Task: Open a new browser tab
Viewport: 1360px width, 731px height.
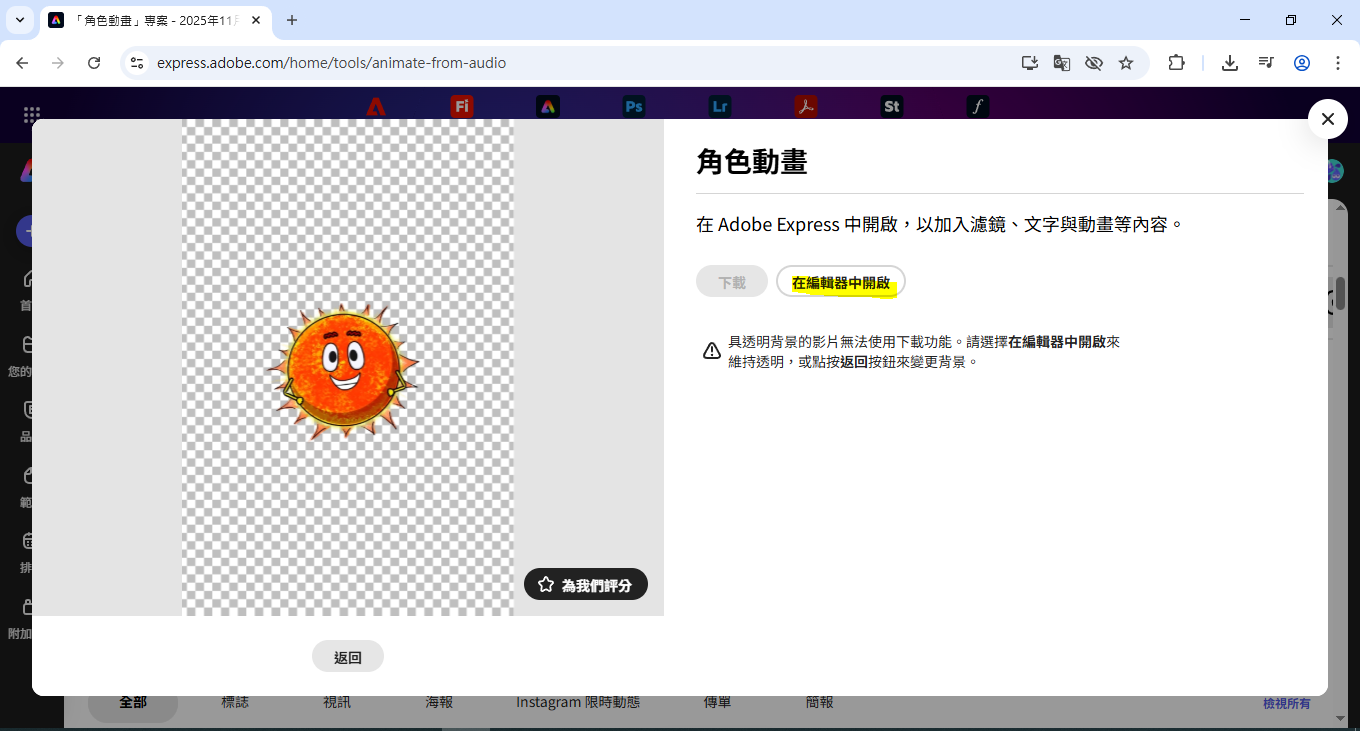Action: pyautogui.click(x=292, y=20)
